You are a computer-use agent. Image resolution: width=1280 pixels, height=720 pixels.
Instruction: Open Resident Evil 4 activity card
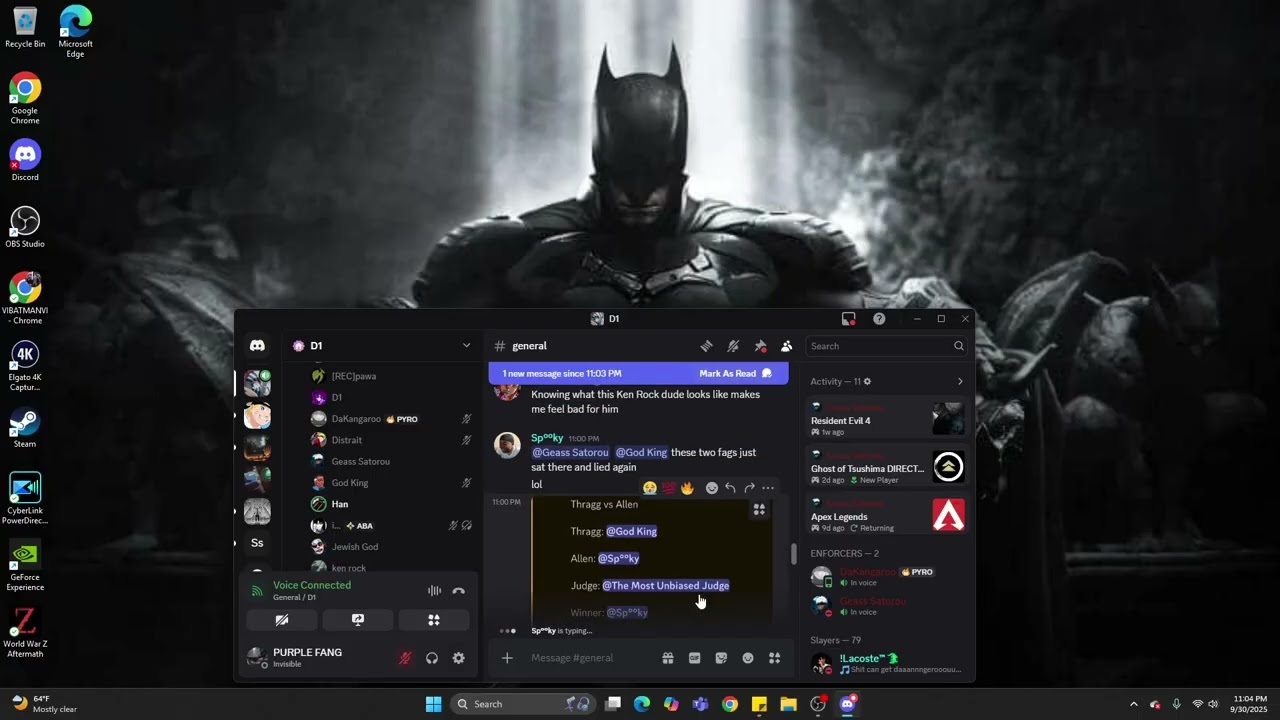pyautogui.click(x=888, y=419)
